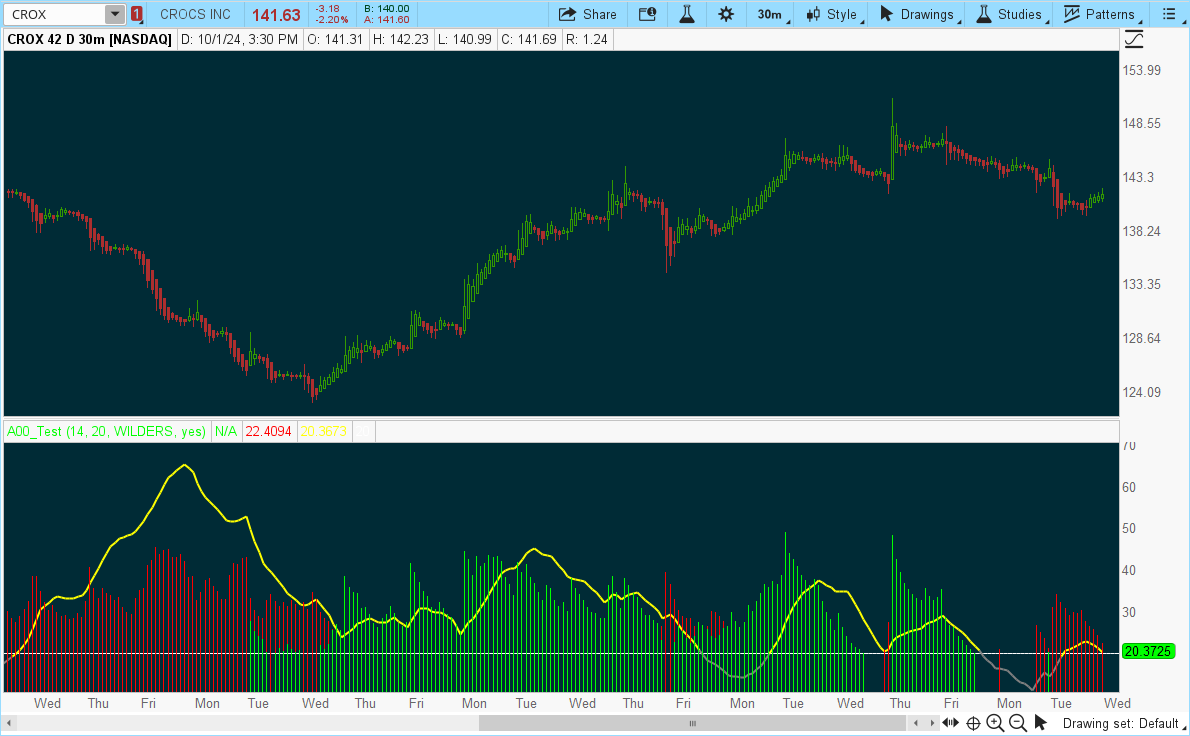Click the yellow study value 20.3673

(x=323, y=431)
